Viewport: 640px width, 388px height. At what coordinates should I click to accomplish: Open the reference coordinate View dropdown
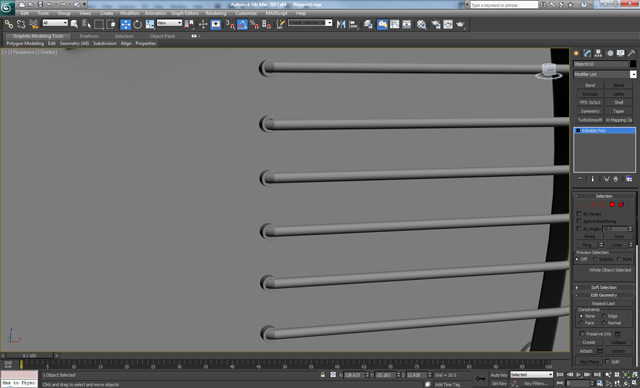pyautogui.click(x=169, y=23)
